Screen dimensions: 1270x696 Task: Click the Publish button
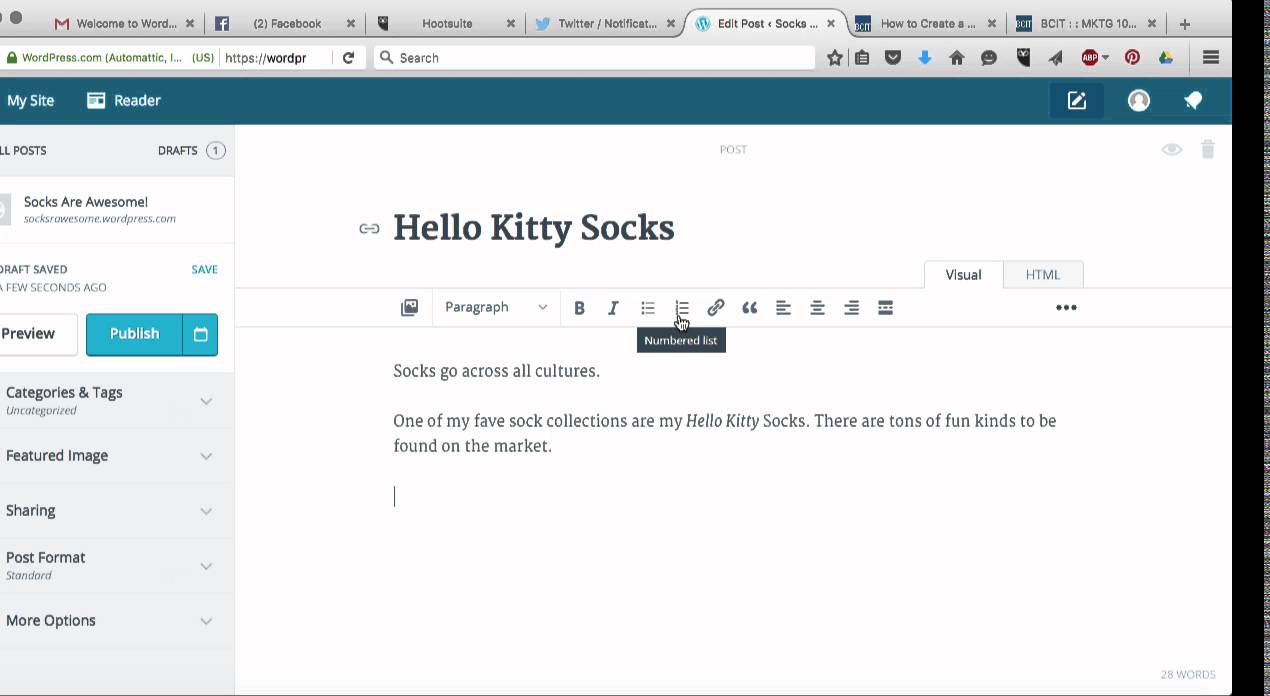tap(134, 334)
